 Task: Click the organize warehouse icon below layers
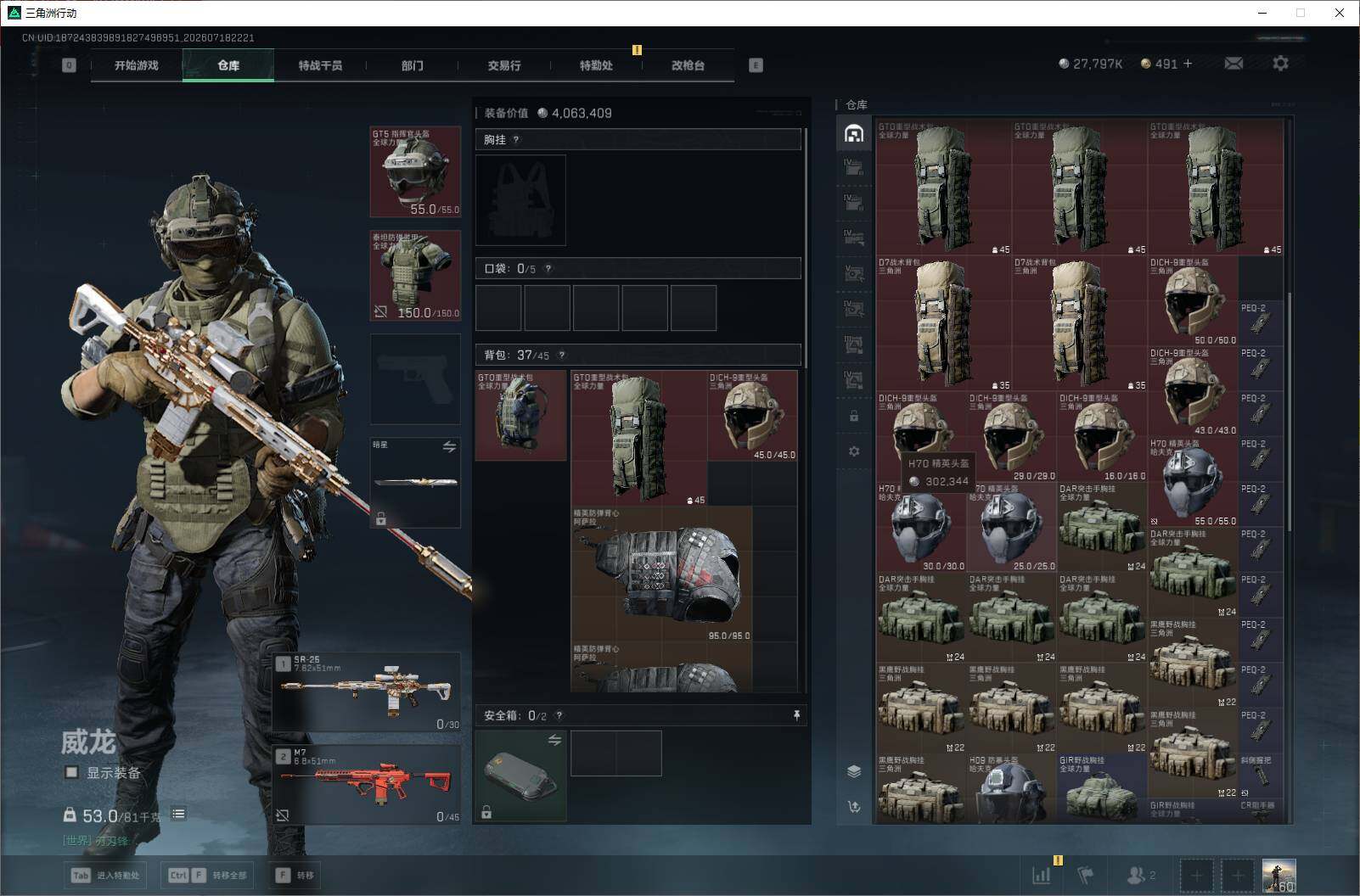point(854,807)
